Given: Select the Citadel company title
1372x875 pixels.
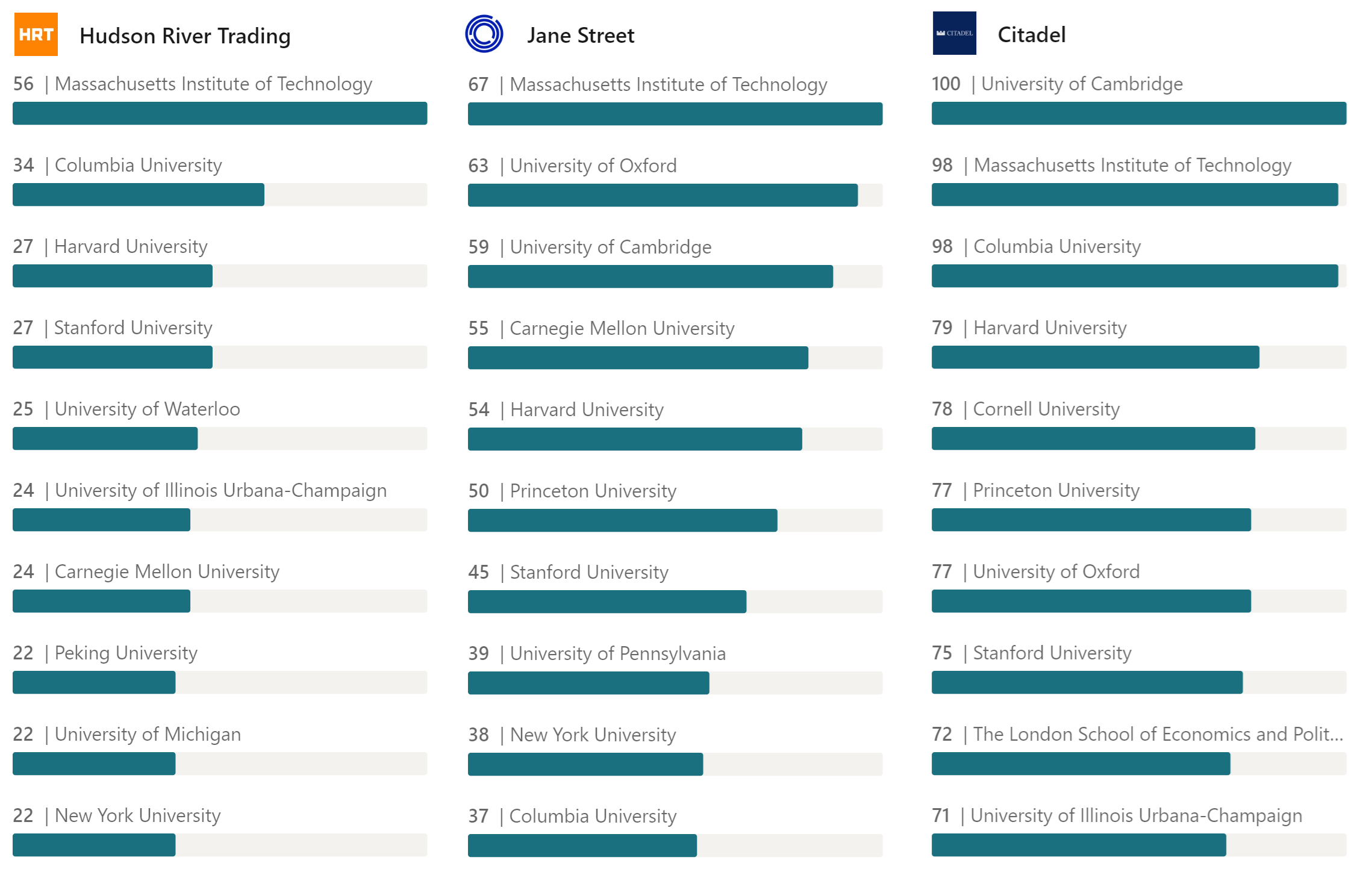Looking at the screenshot, I should tap(1032, 34).
